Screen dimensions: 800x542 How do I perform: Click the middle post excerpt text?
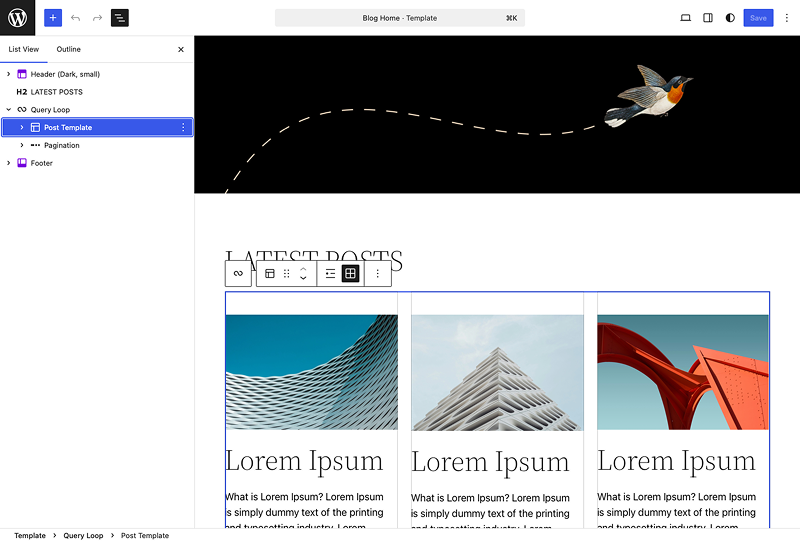pos(491,512)
